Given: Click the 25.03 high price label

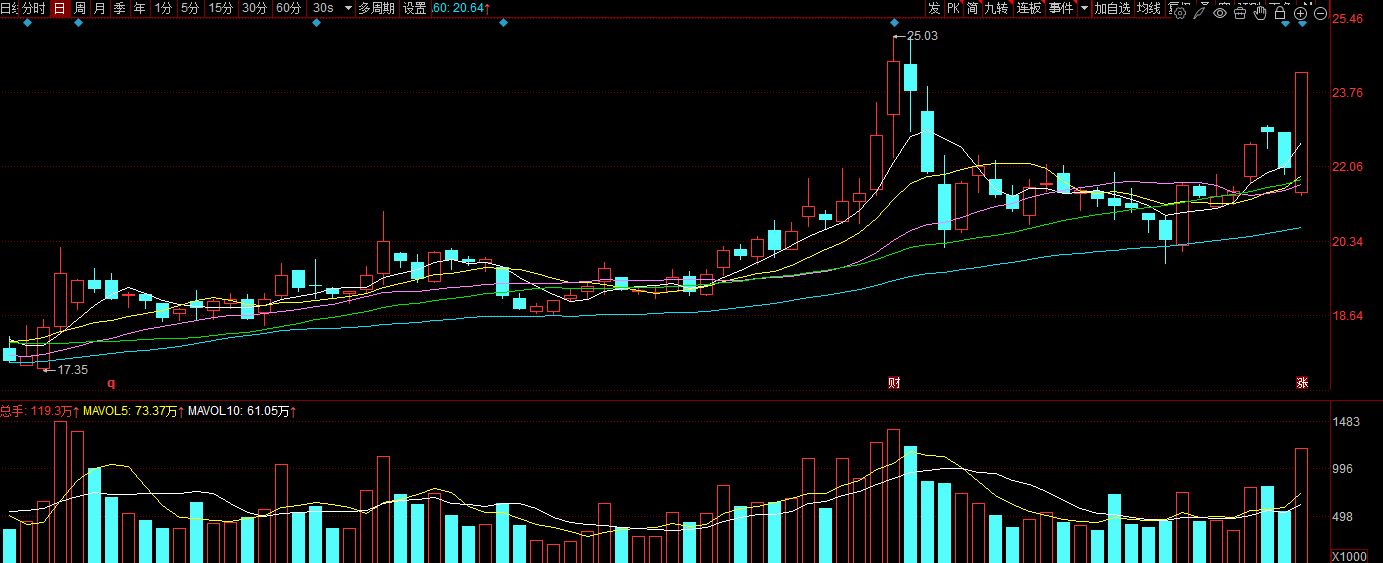Looking at the screenshot, I should point(922,36).
